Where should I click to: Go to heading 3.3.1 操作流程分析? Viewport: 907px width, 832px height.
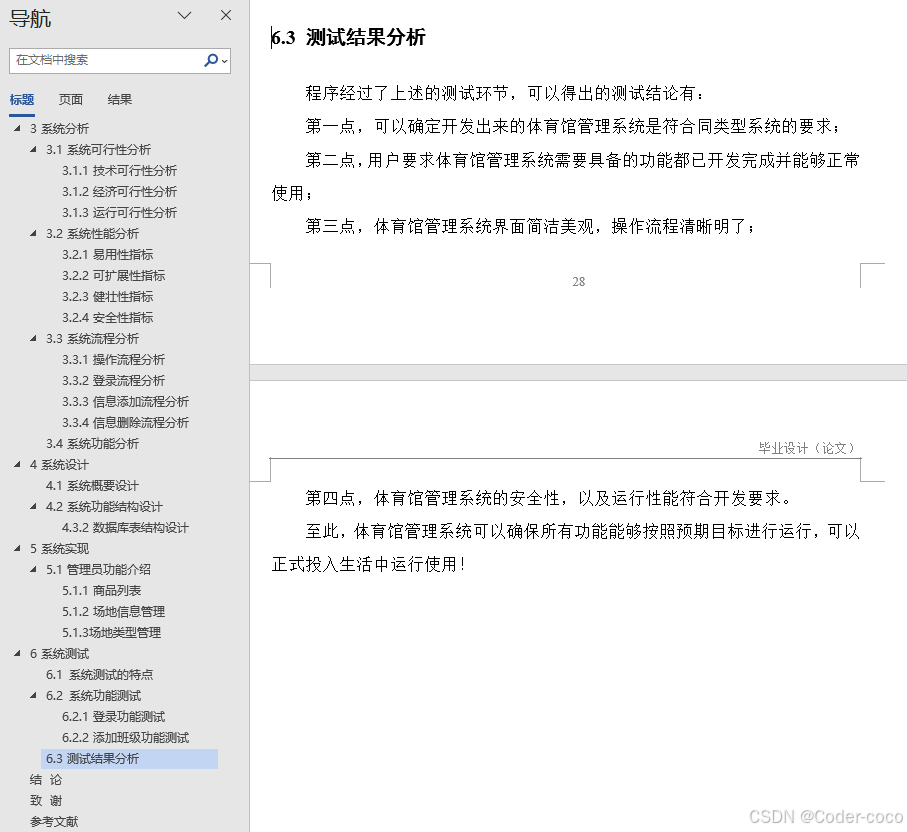click(114, 359)
